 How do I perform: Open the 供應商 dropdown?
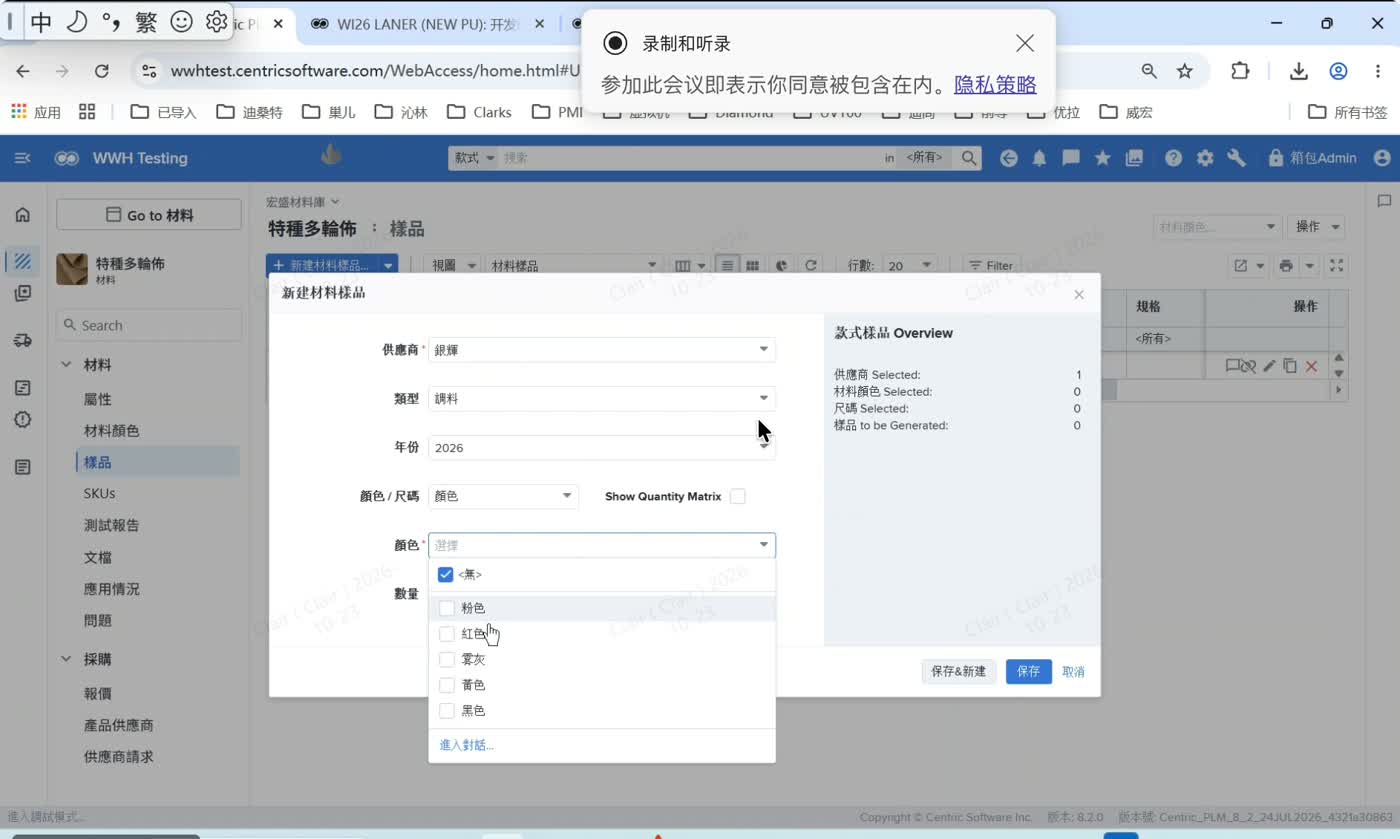(602, 350)
